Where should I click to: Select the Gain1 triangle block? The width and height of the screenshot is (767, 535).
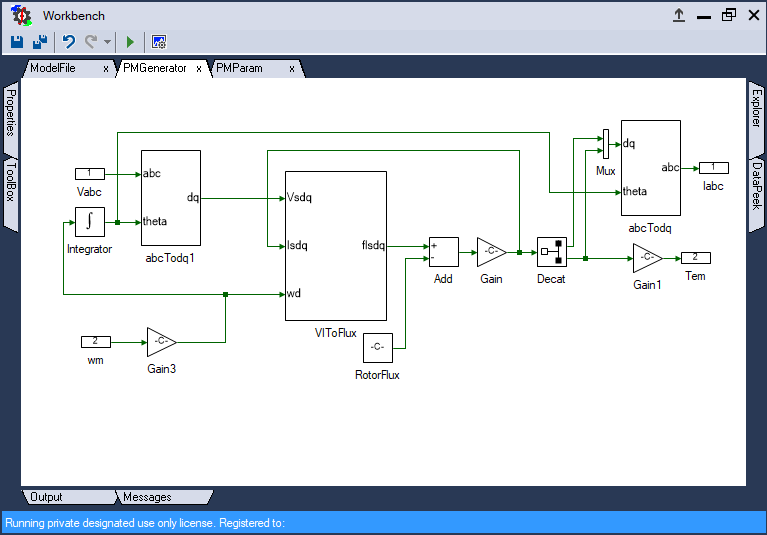click(x=648, y=258)
